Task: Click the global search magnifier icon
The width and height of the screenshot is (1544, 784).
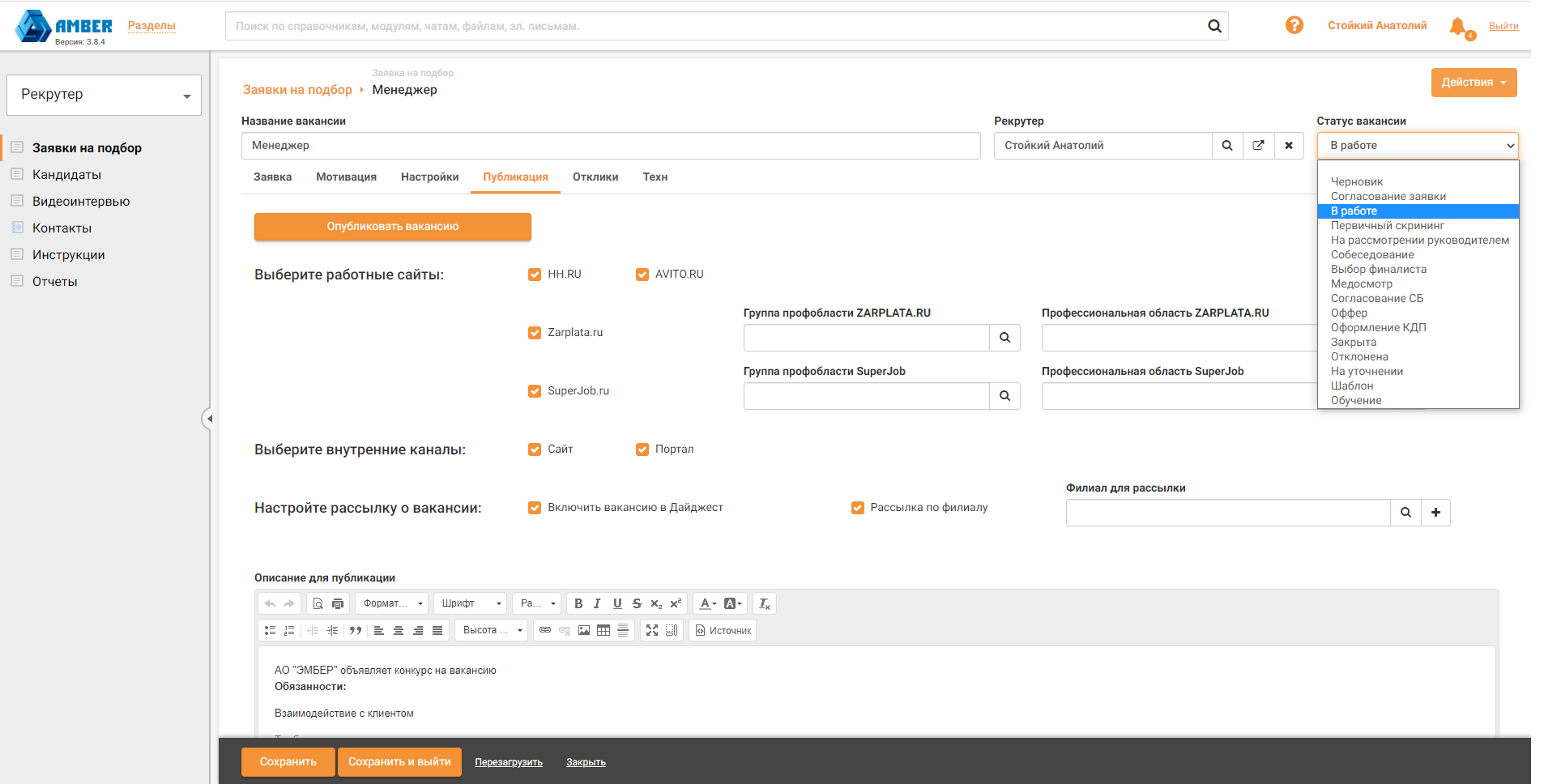Action: tap(1214, 26)
